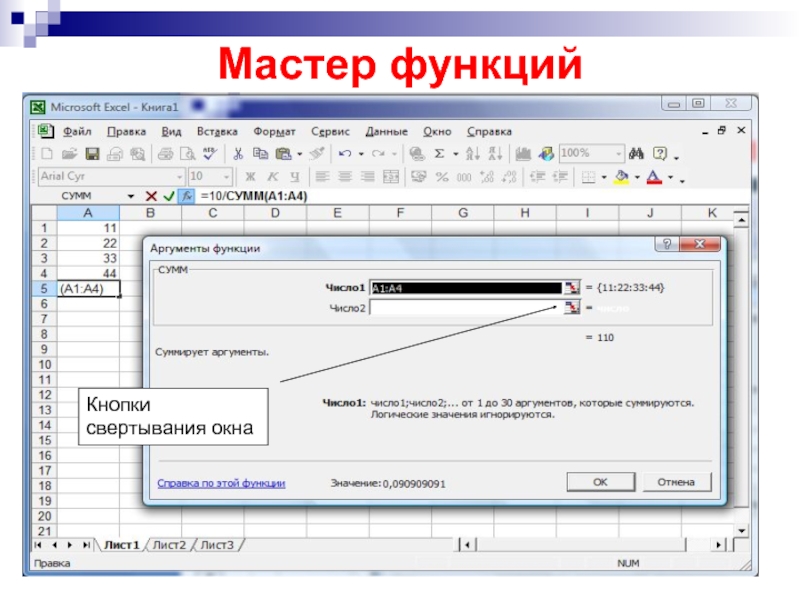Click the dialog's question mark help button
800x600 pixels.
tap(667, 244)
